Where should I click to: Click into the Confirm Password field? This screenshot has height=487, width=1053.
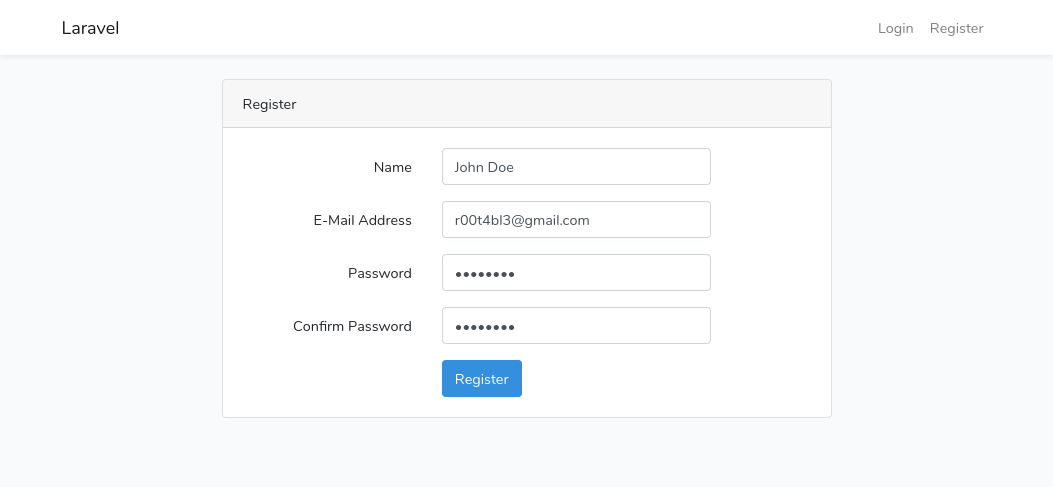tap(576, 326)
